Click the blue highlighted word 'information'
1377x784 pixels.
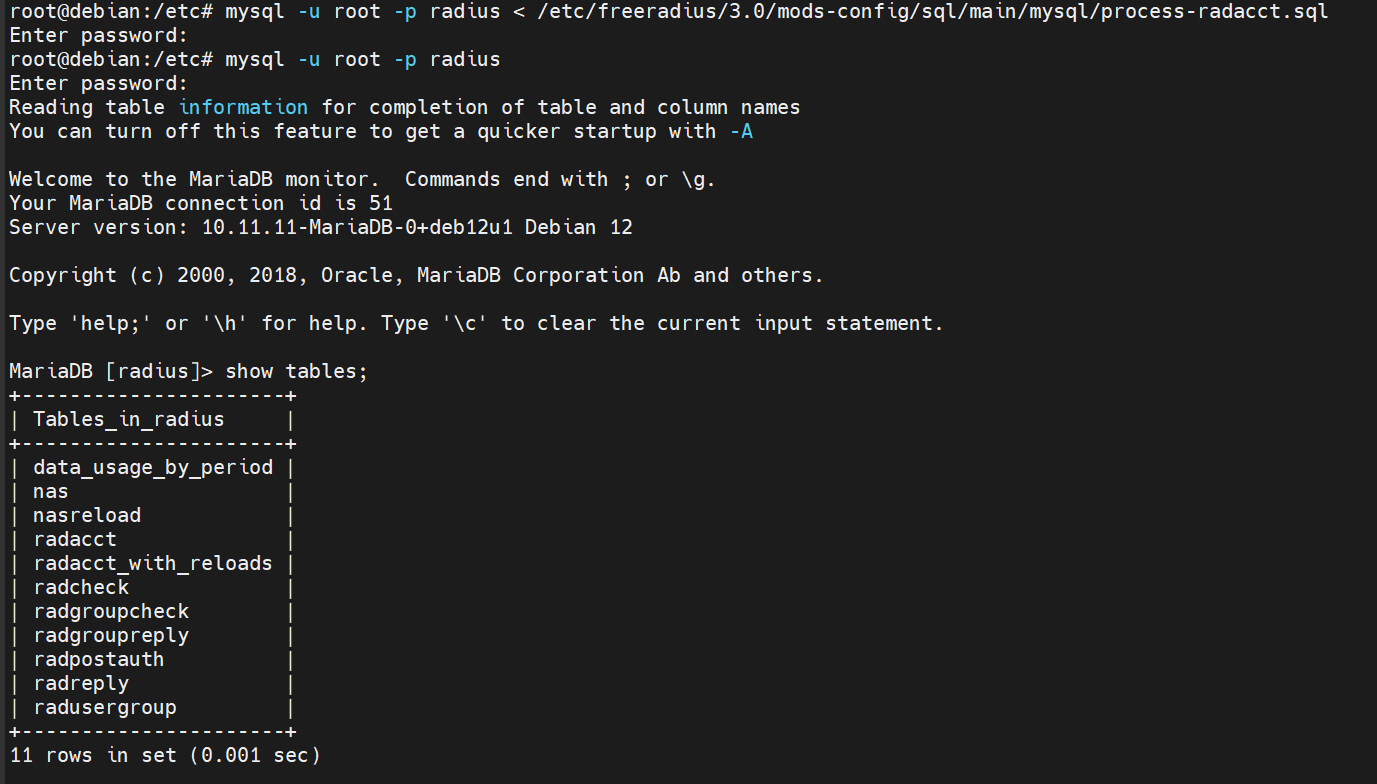(x=243, y=107)
